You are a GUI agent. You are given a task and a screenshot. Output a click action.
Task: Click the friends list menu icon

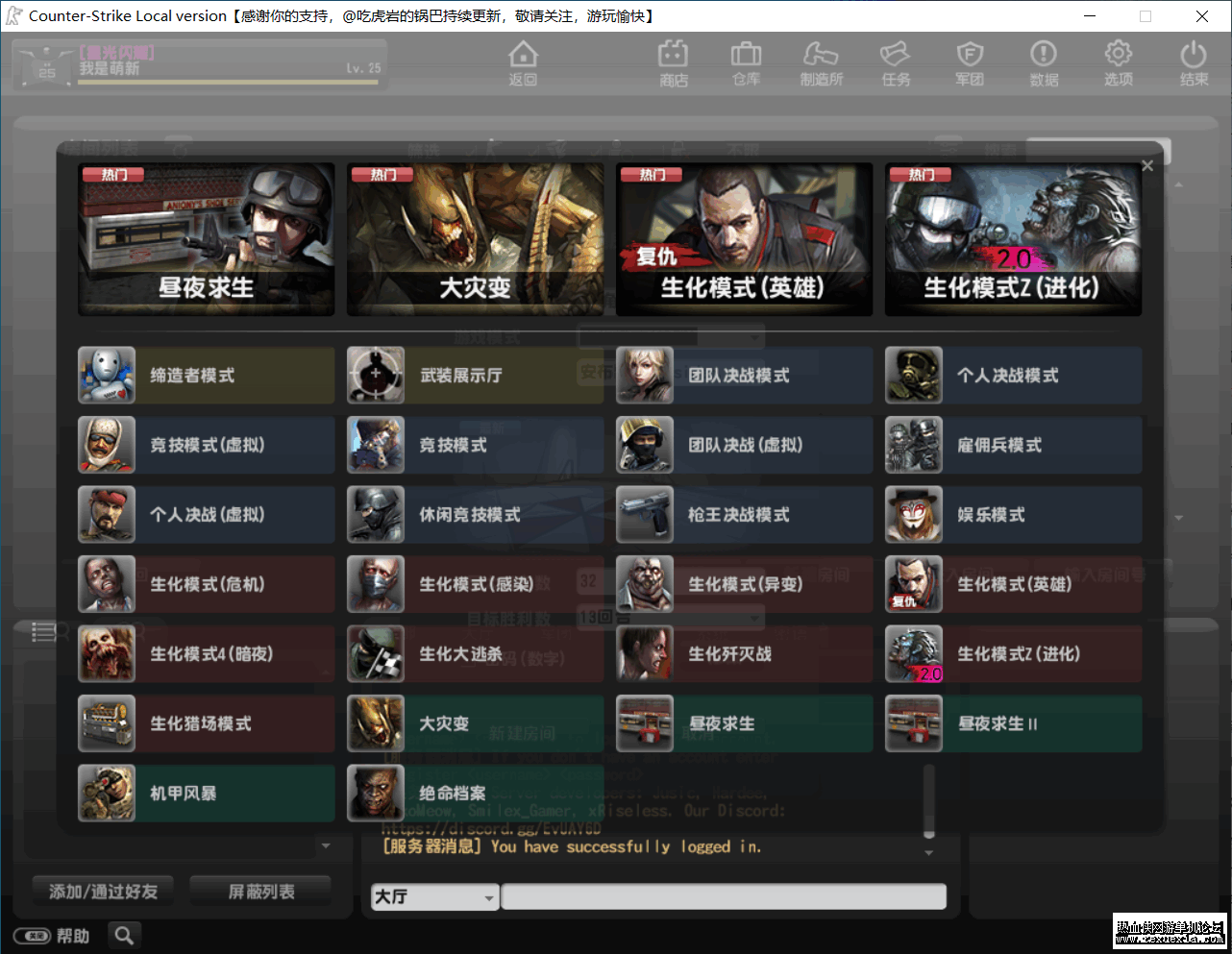pos(43,631)
